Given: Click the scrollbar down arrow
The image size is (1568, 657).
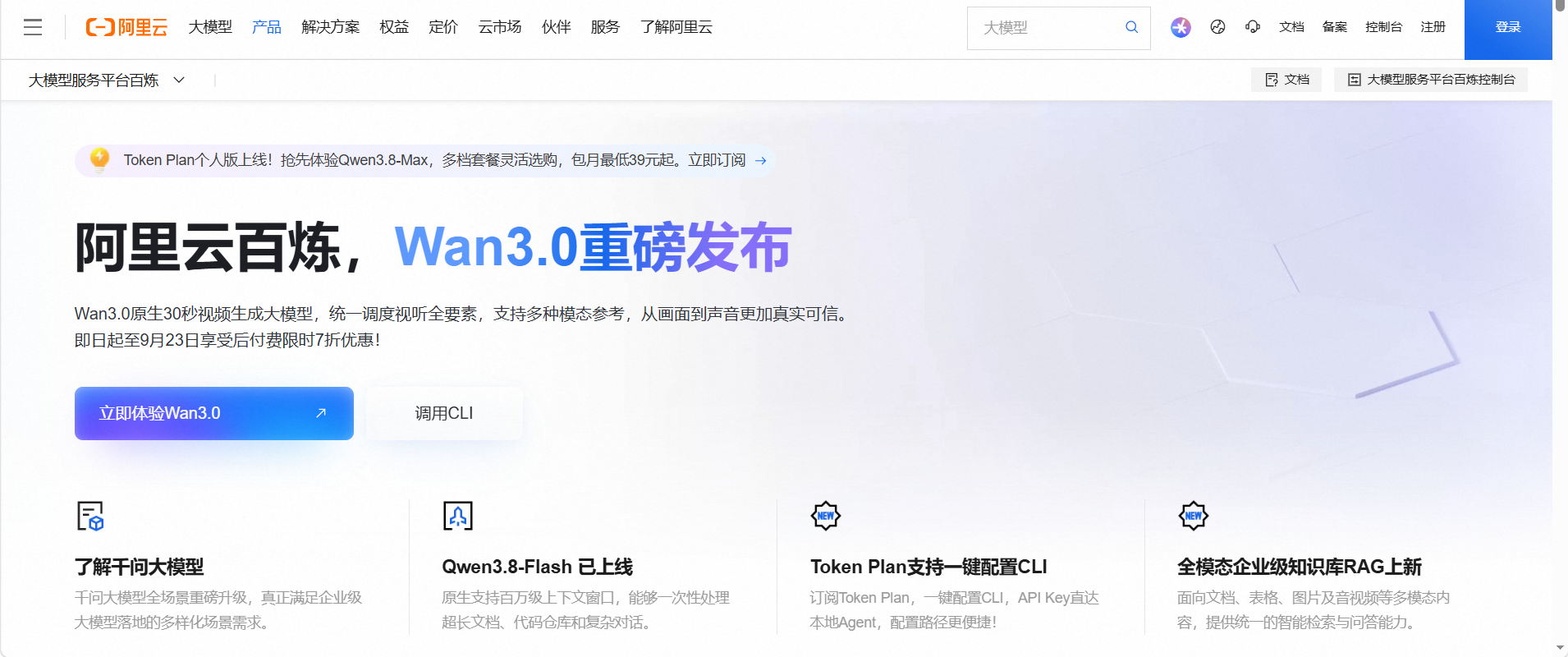Looking at the screenshot, I should (x=1560, y=648).
